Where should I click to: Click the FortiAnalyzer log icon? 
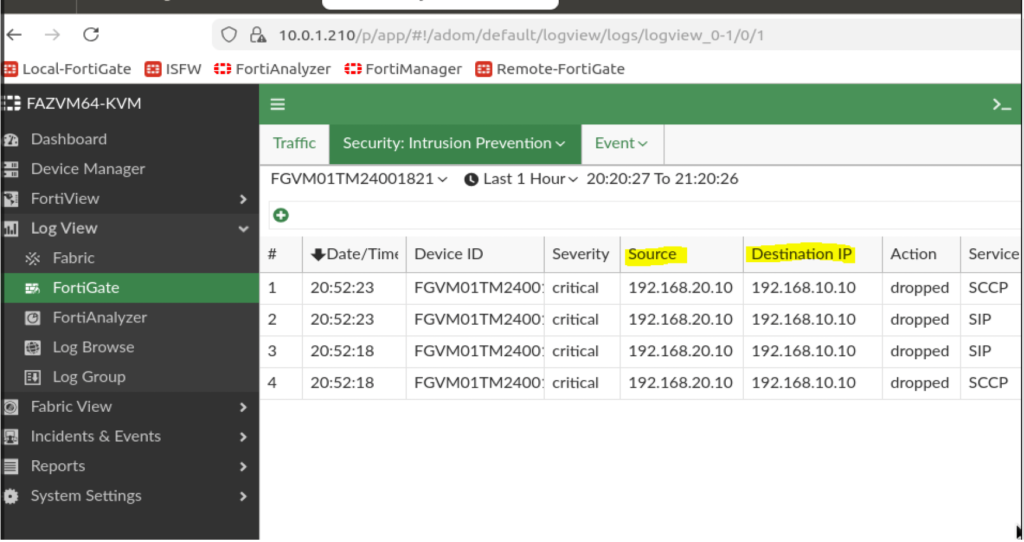(33, 318)
